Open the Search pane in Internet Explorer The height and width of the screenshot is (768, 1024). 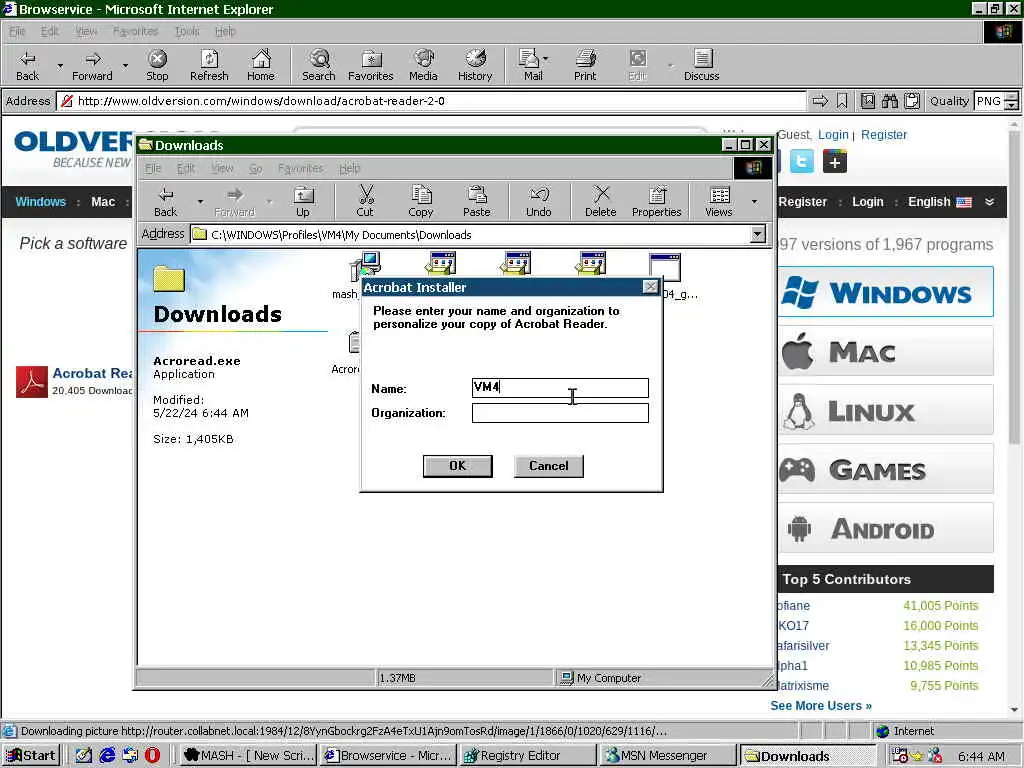pos(319,65)
